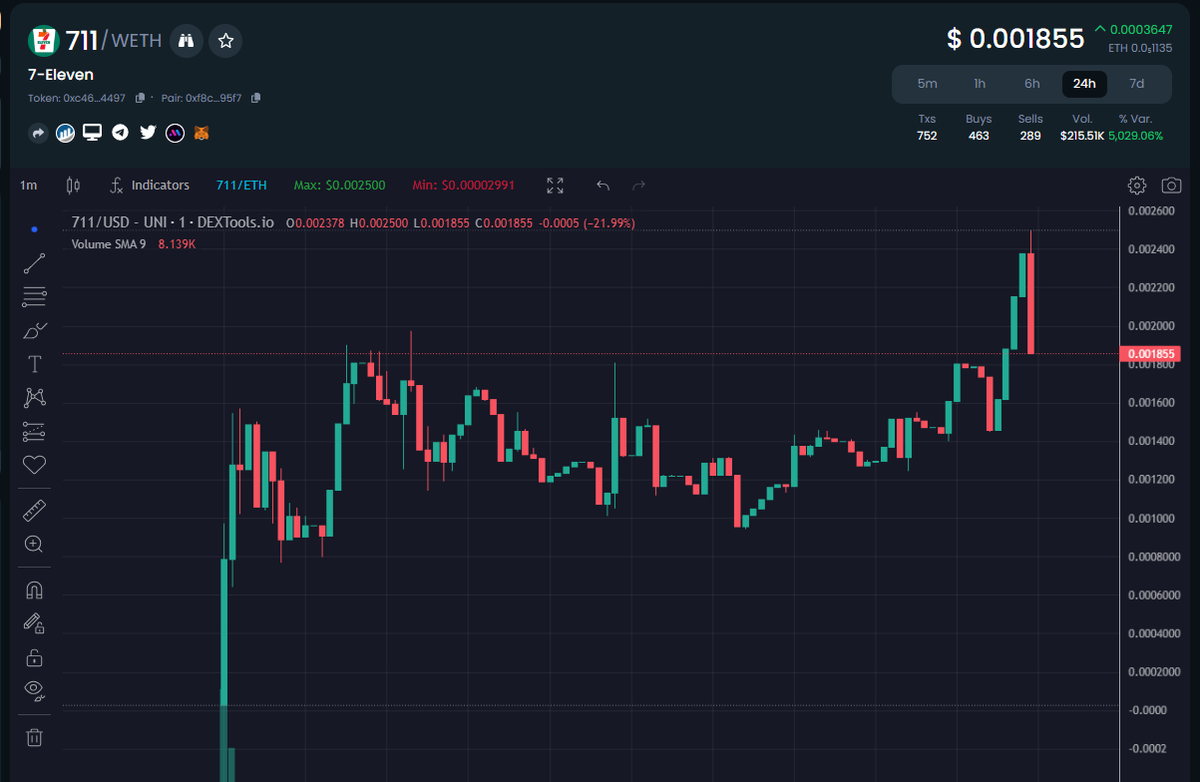Open the 1m chart timeframe selector
The height and width of the screenshot is (782, 1200).
pos(29,185)
